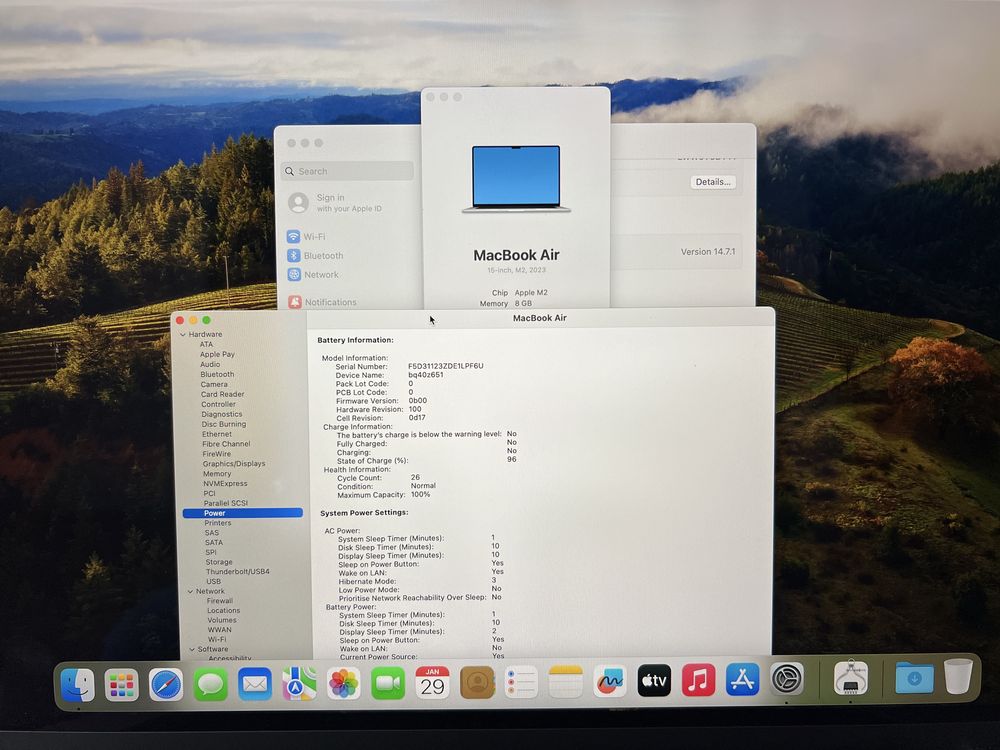Open Notes app in Dock
The width and height of the screenshot is (1000, 750).
566,681
